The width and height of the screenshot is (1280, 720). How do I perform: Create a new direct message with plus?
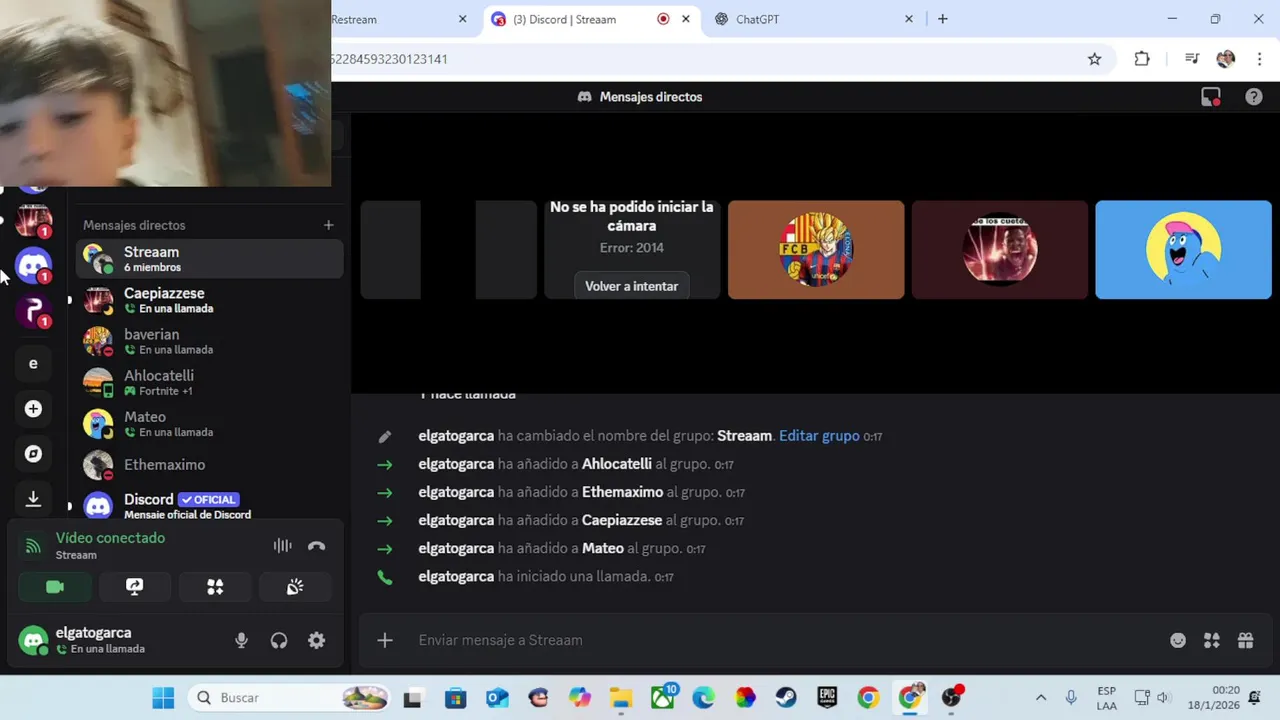coord(328,225)
